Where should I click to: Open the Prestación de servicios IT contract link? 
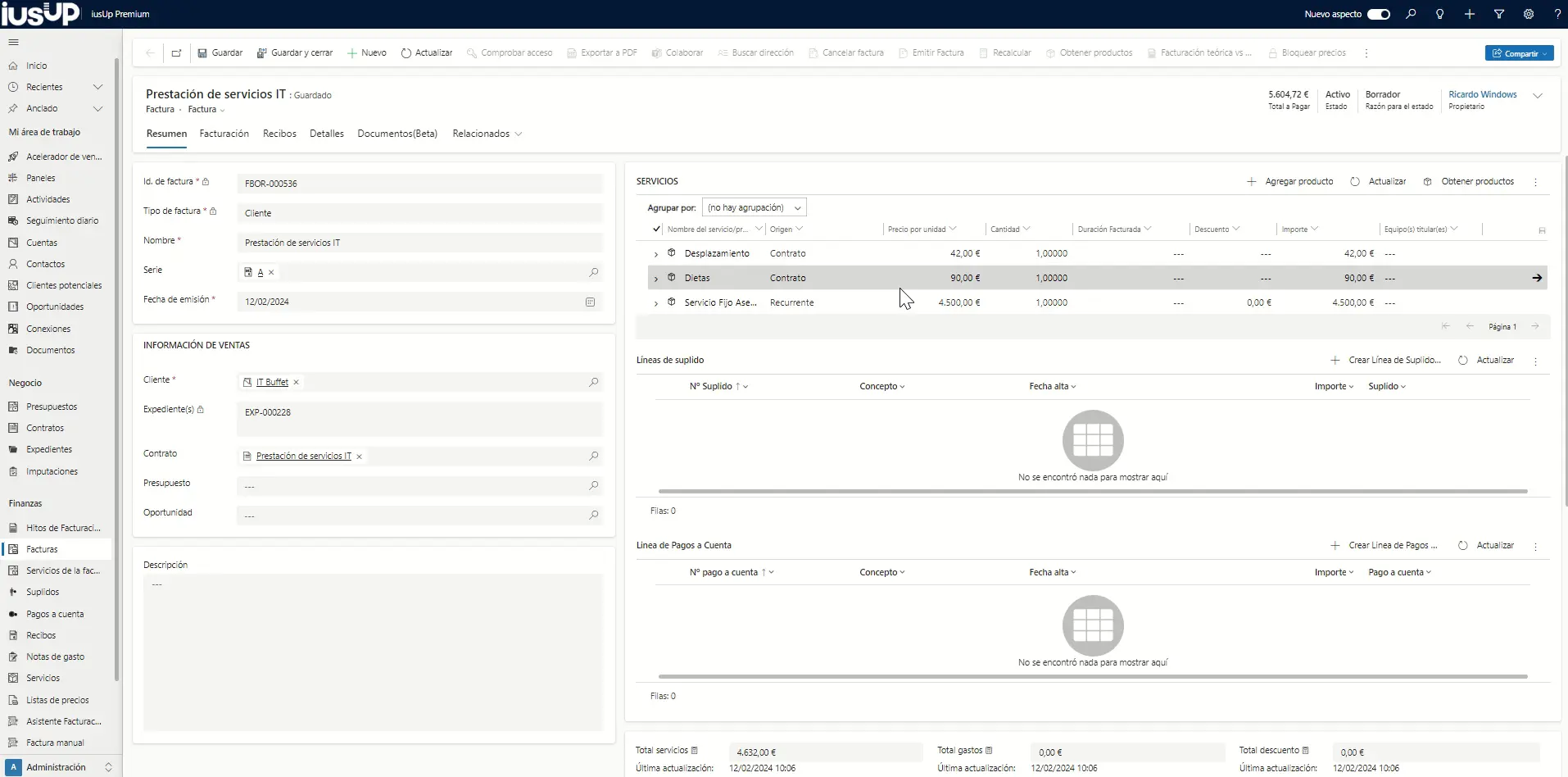point(303,456)
